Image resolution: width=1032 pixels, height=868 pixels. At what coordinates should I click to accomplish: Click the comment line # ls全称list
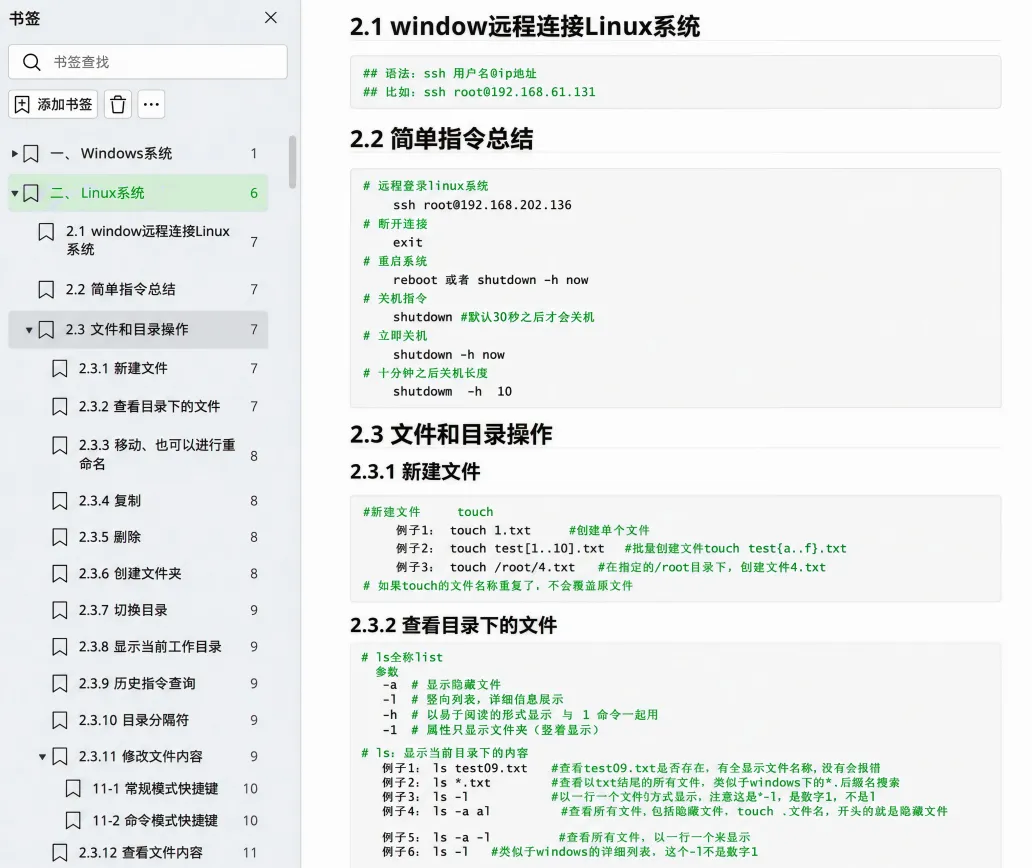[402, 657]
